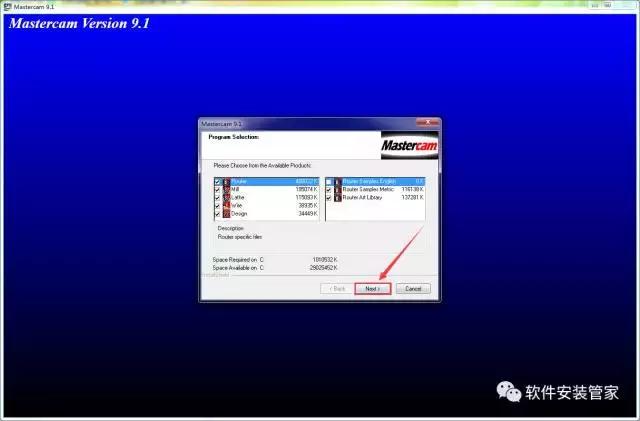Click the Design product icon
Viewport: 640px width, 421px height.
(x=227, y=214)
